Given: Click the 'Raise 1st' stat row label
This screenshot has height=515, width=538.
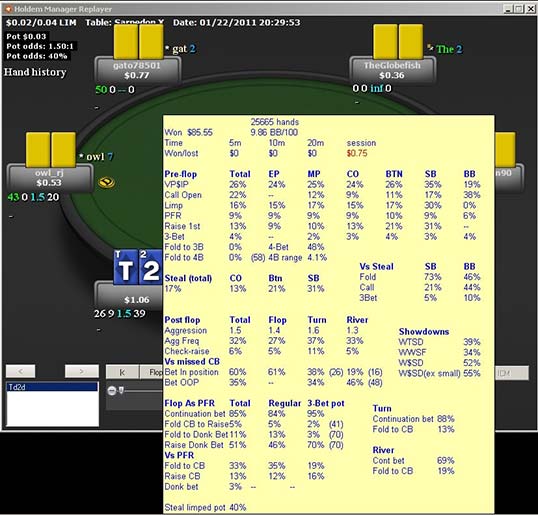Looking at the screenshot, I should coord(182,226).
